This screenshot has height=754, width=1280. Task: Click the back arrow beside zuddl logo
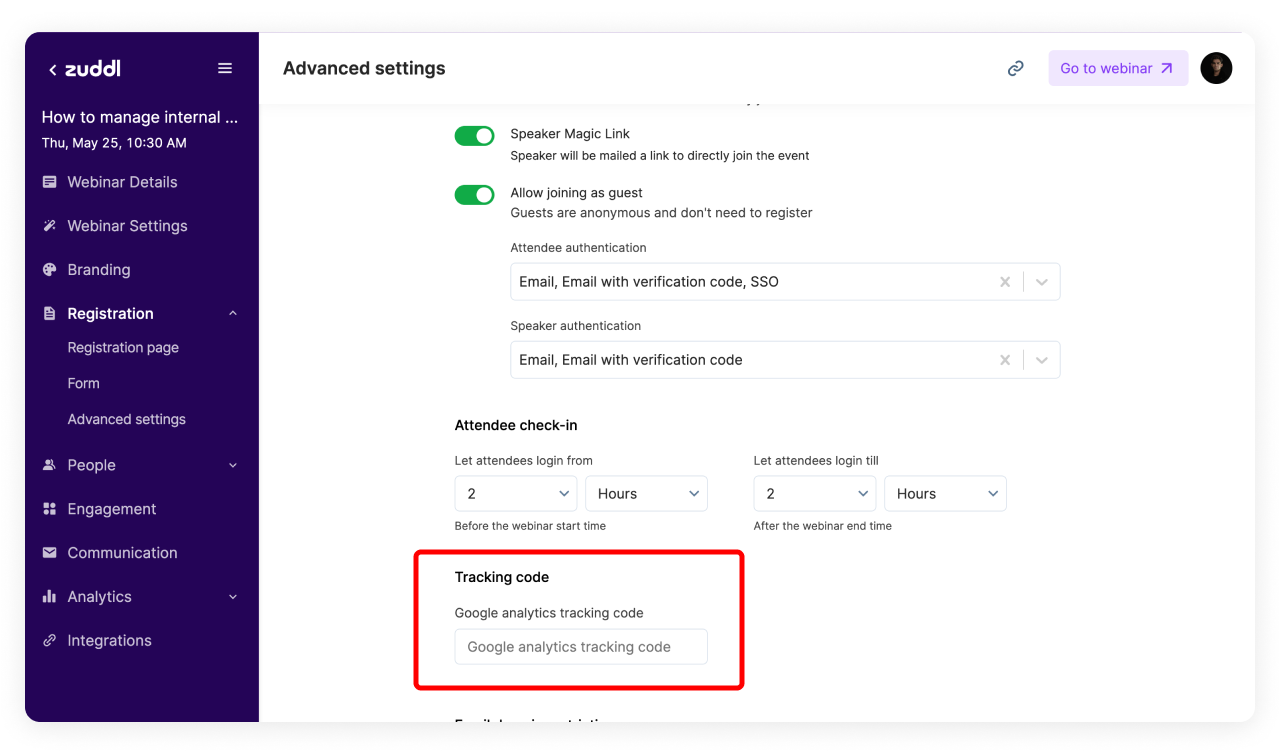pos(52,70)
